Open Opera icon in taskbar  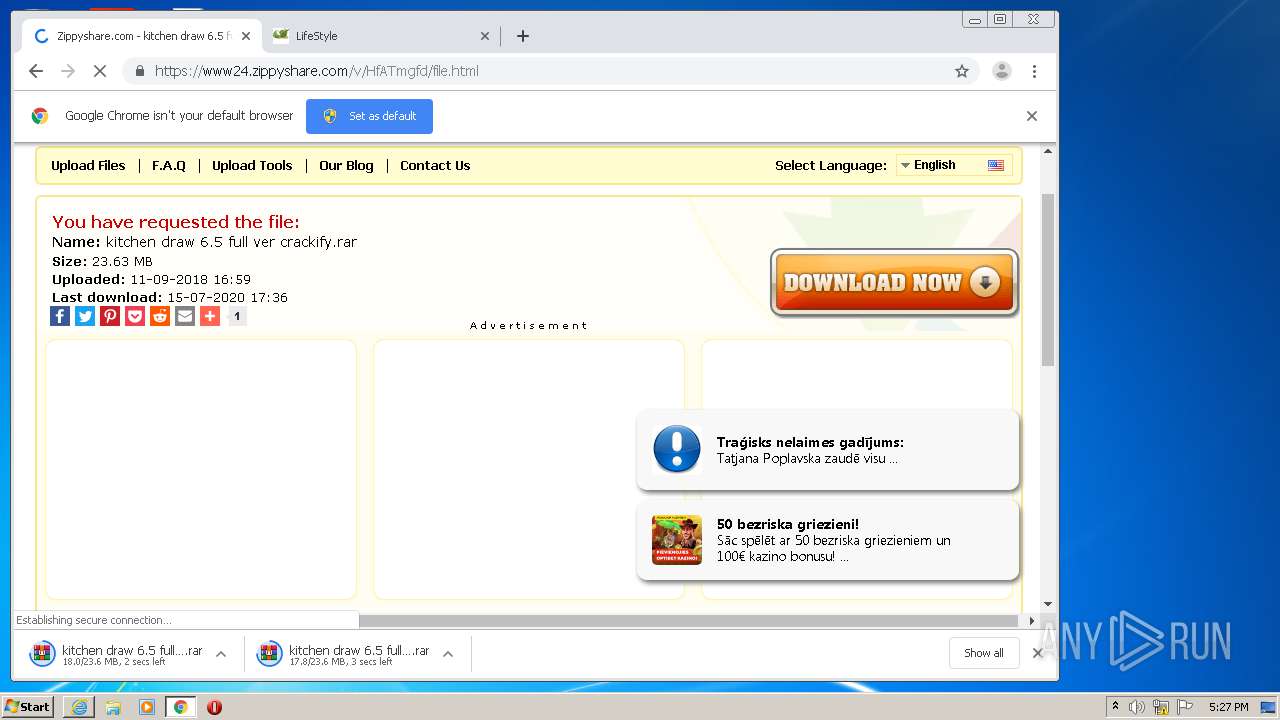[214, 707]
